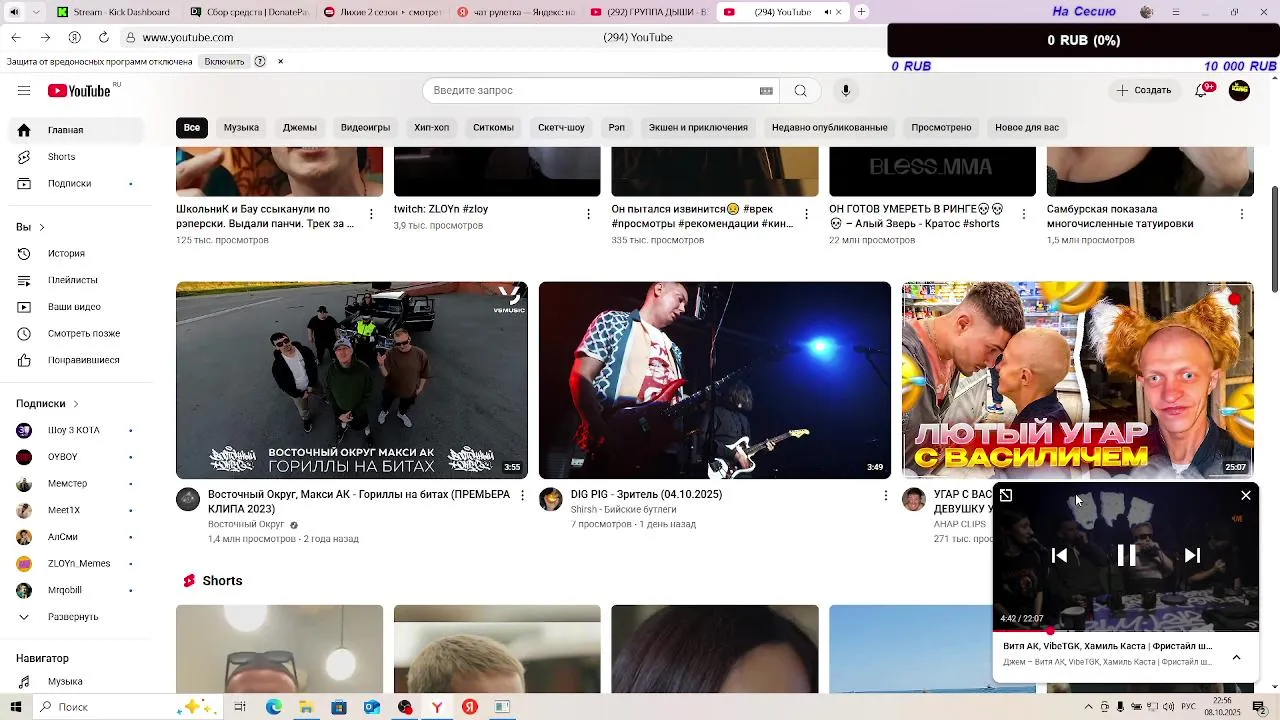Screen dimensions: 1280x720
Task: Go to previous video in miniplayer
Action: 1060,556
